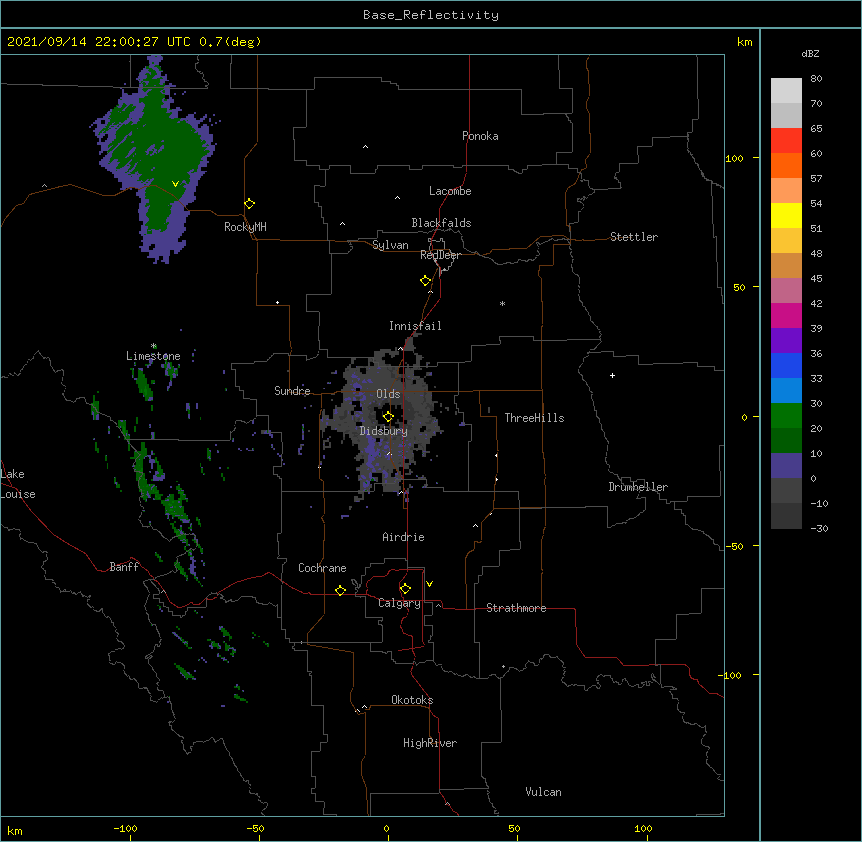Click the white plus marker west of Drumheller

612,375
